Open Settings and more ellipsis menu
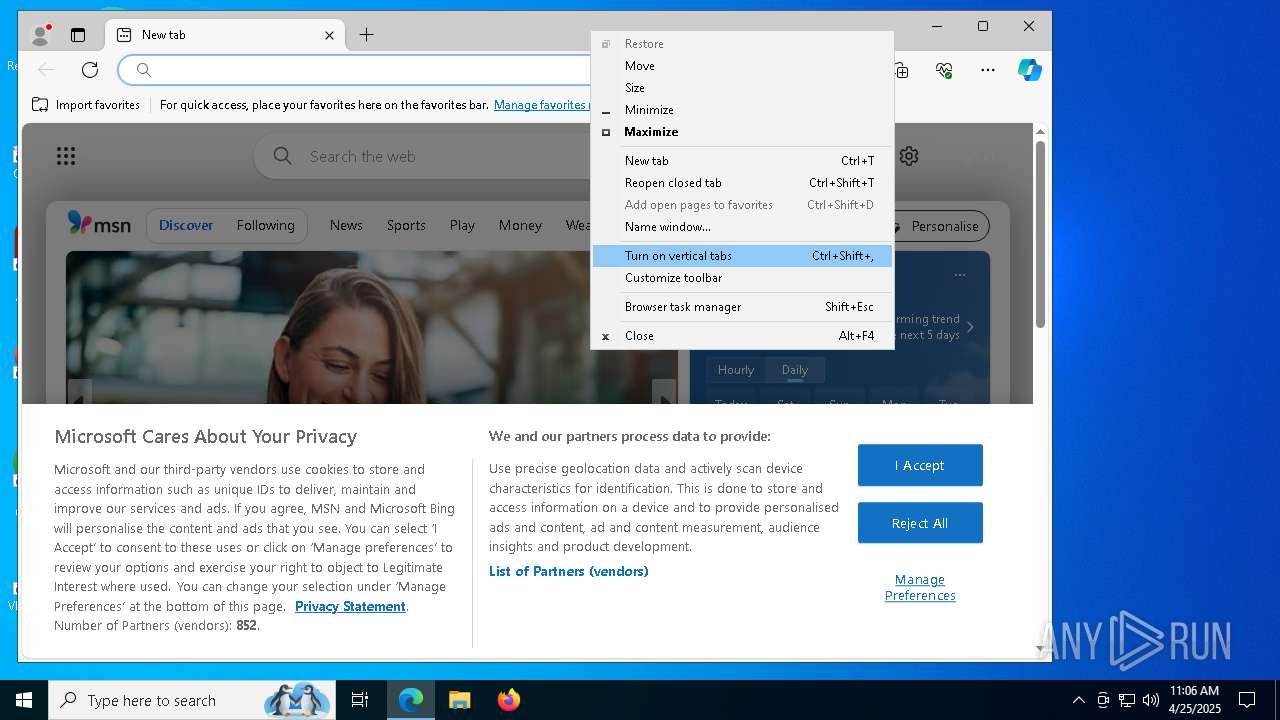The image size is (1280, 720). pyautogui.click(x=988, y=70)
